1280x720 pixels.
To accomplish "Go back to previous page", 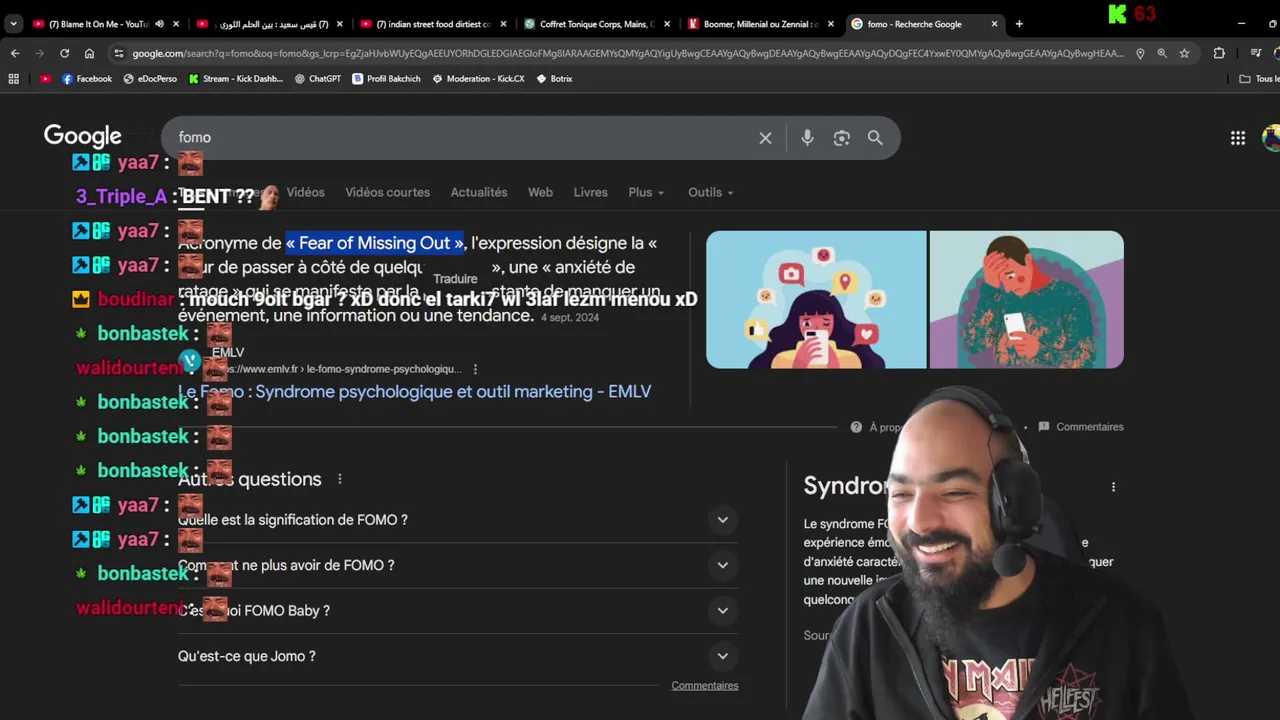I will pyautogui.click(x=14, y=53).
